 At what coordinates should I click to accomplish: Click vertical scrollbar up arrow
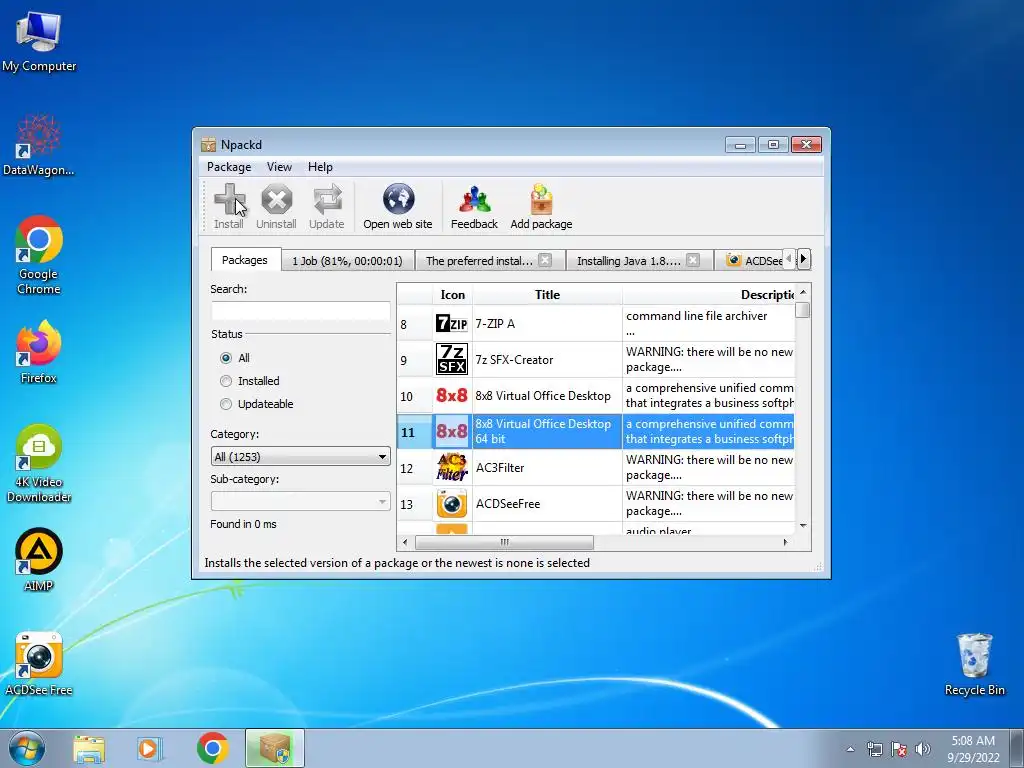pos(803,292)
